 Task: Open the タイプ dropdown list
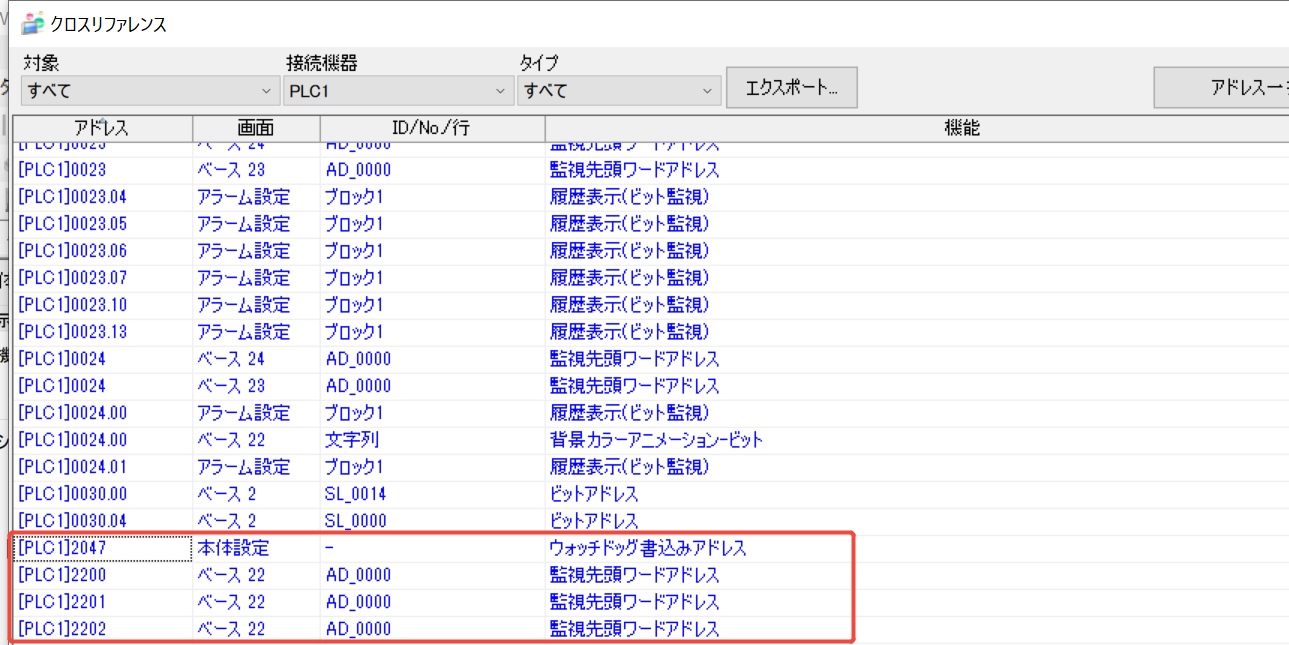pos(619,91)
